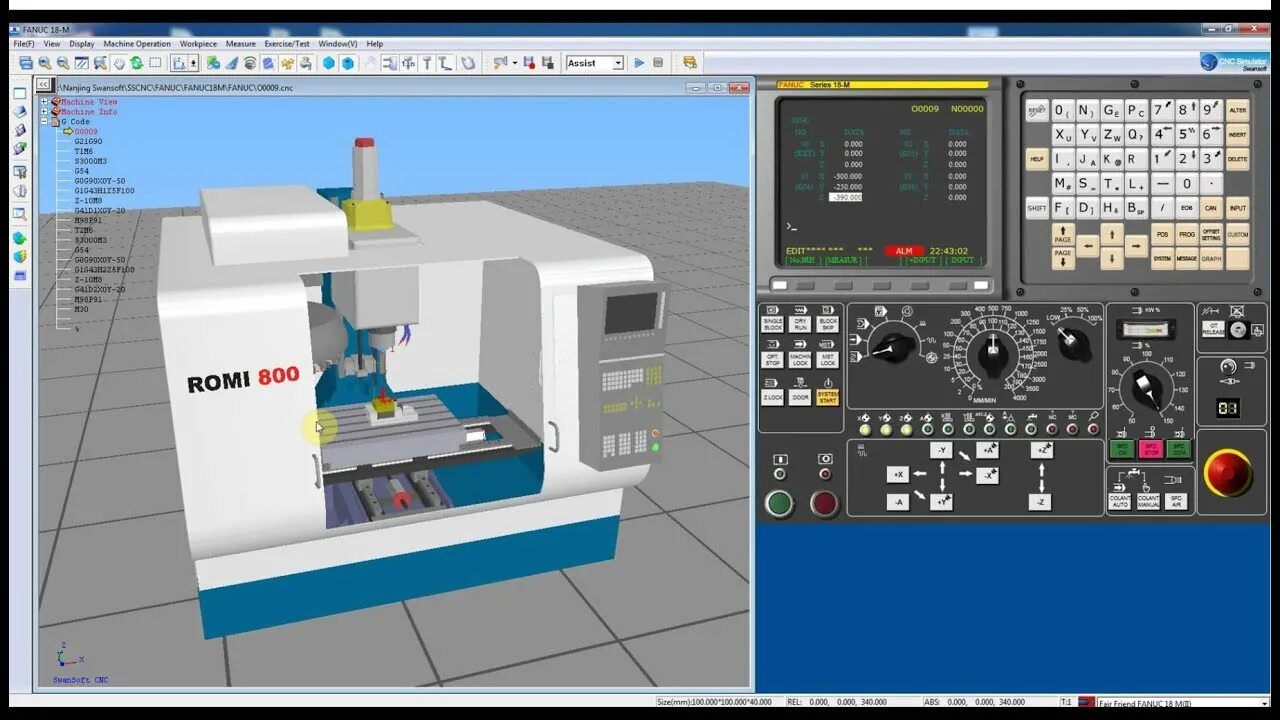Open the Assist dropdown in toolbar
This screenshot has width=1280, height=720.
617,63
